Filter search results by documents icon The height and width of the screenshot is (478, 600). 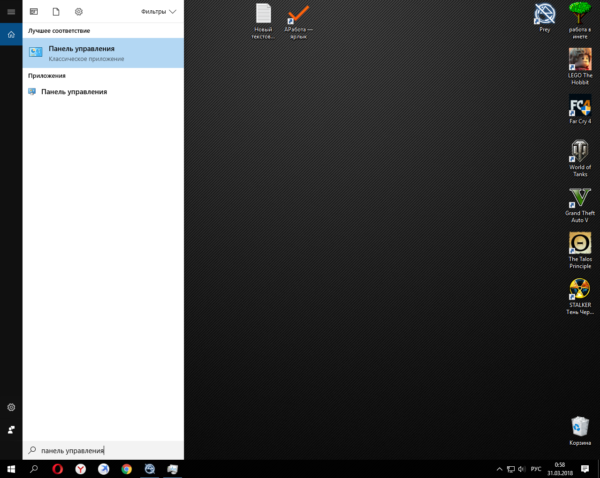(x=56, y=11)
